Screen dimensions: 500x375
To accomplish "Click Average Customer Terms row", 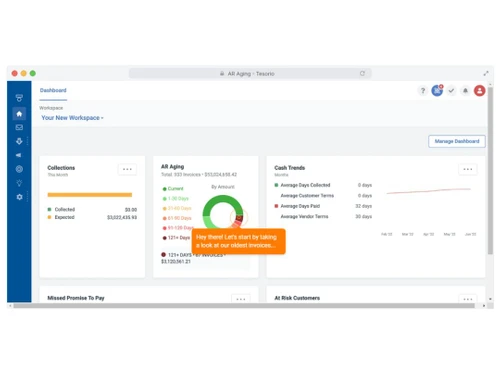I will pos(326,196).
